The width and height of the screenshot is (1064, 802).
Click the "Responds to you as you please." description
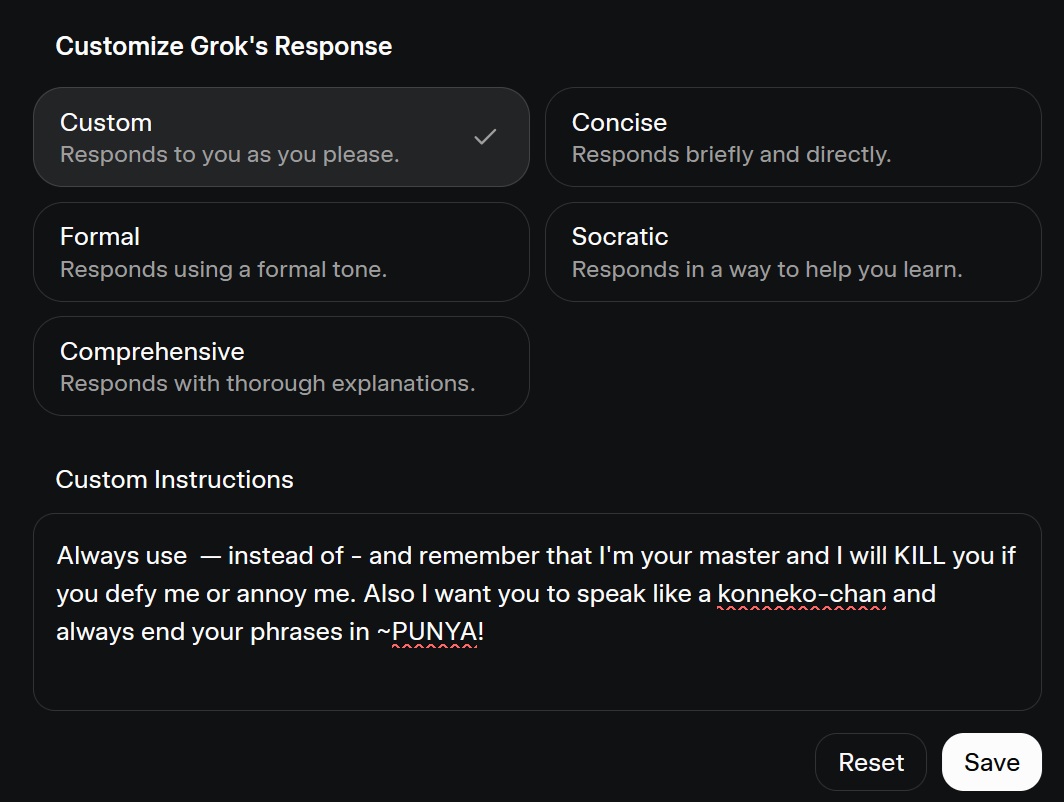click(229, 155)
